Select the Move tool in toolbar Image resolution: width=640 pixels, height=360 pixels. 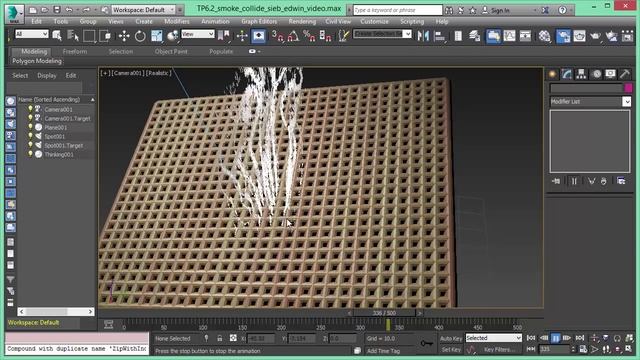[x=124, y=36]
